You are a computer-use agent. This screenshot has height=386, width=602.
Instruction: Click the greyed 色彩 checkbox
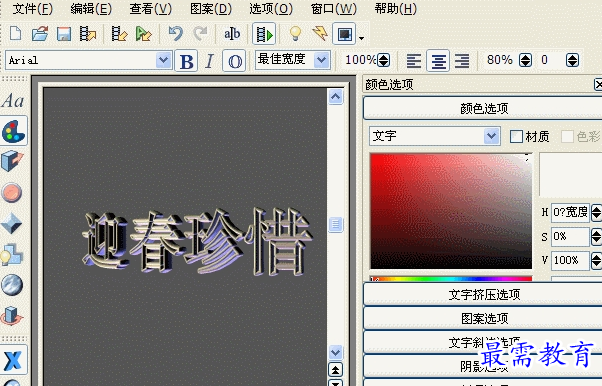567,136
